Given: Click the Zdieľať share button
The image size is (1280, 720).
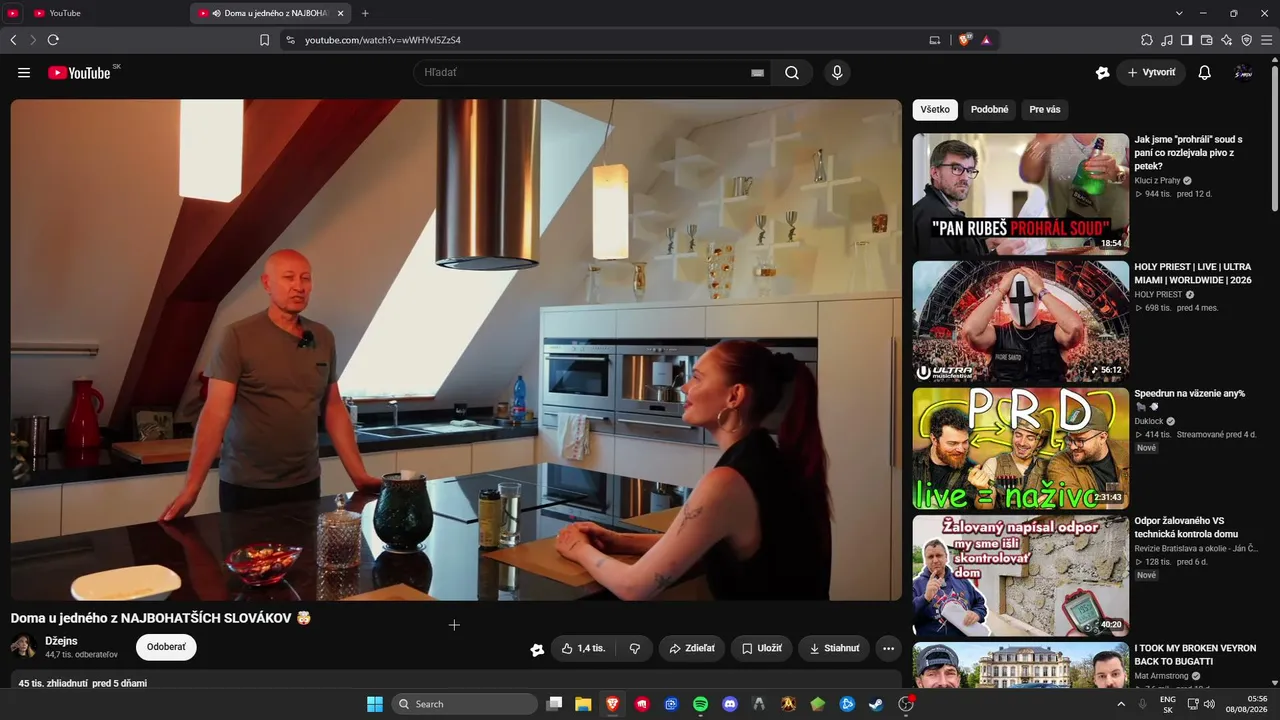Looking at the screenshot, I should 691,648.
